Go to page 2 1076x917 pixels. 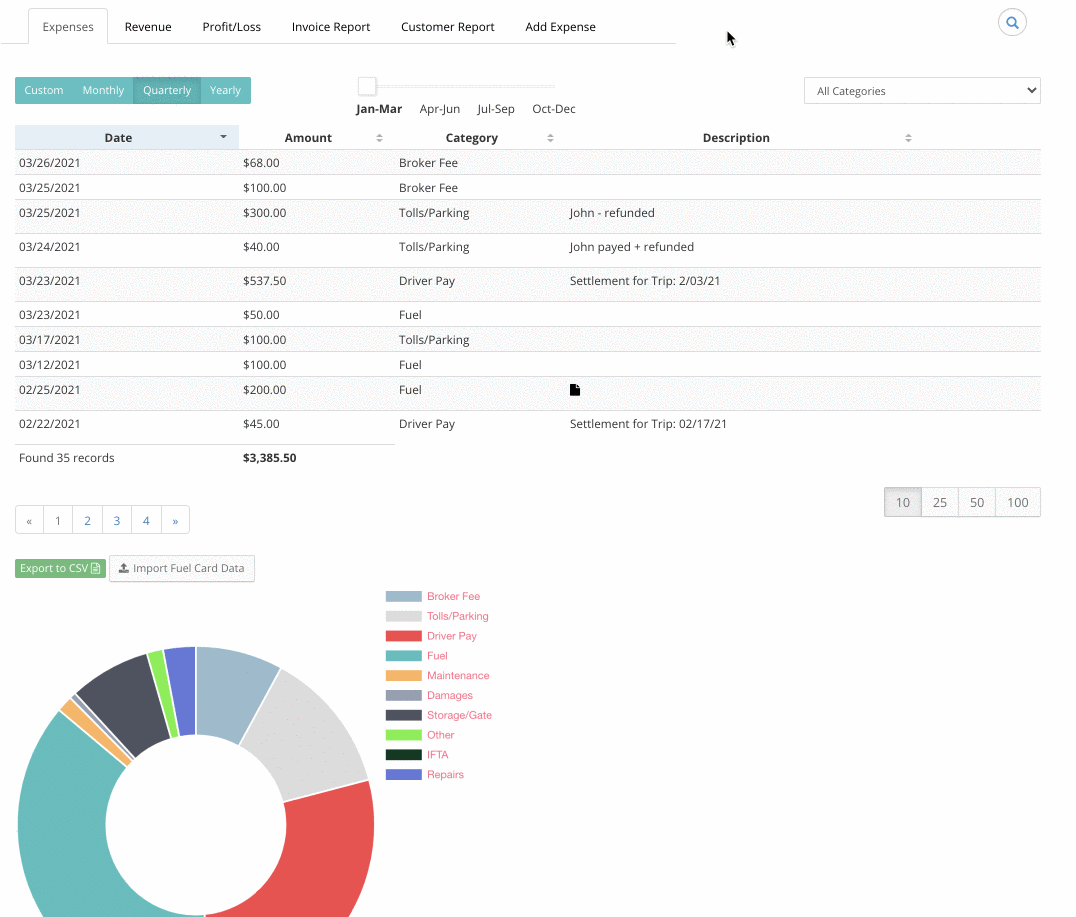[x=87, y=520]
